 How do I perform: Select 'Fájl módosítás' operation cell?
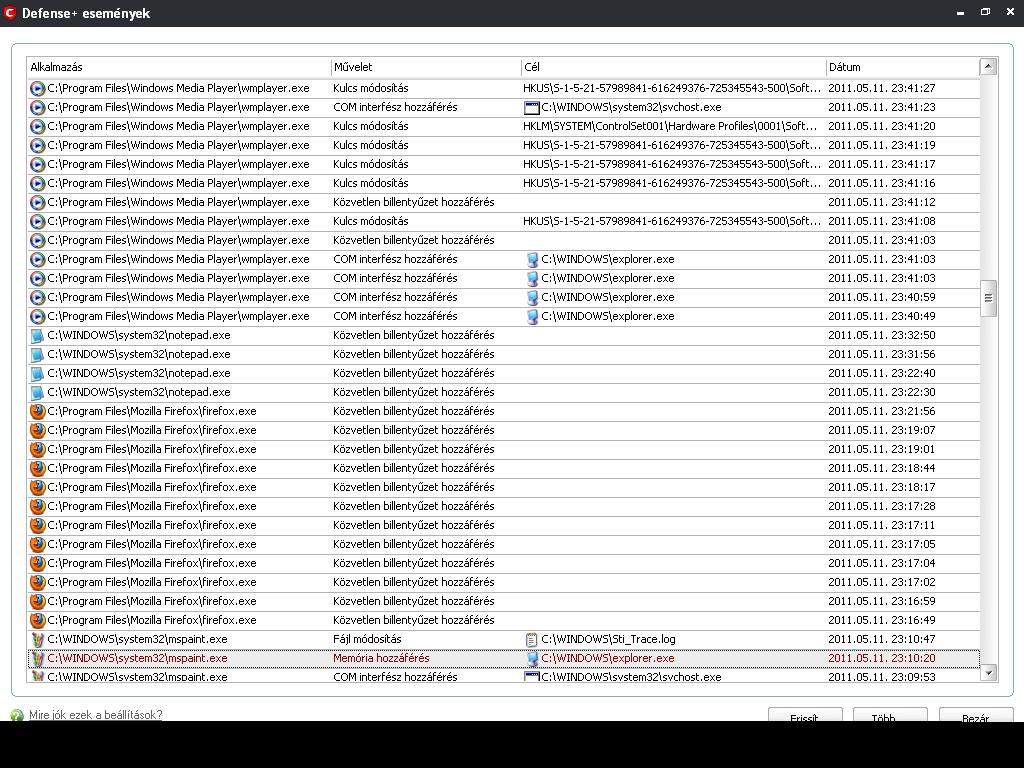[367, 639]
